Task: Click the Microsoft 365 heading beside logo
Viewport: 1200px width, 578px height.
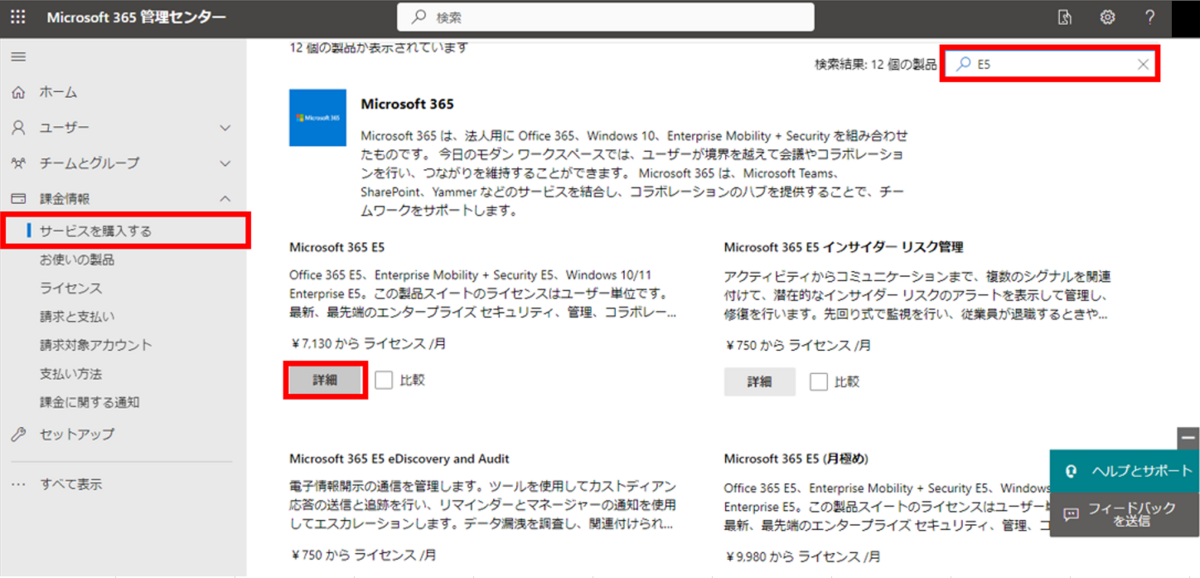Action: [x=407, y=104]
